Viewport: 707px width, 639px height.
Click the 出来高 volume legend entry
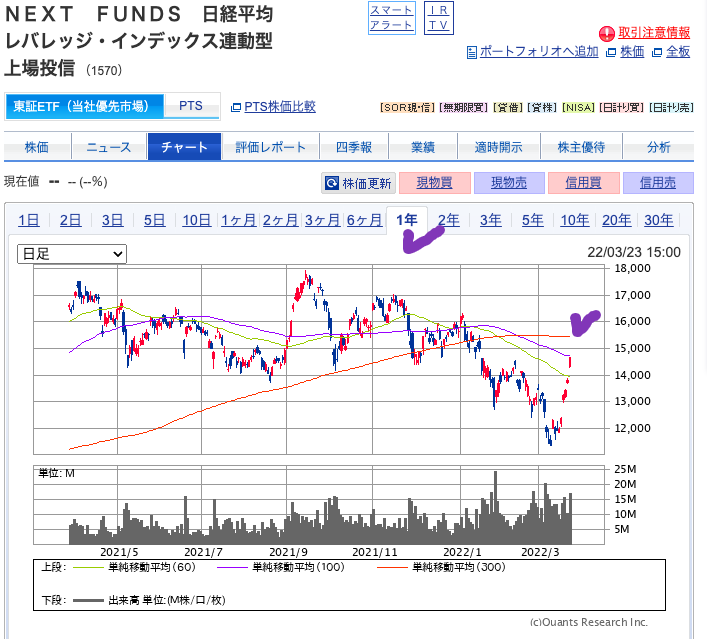click(149, 600)
